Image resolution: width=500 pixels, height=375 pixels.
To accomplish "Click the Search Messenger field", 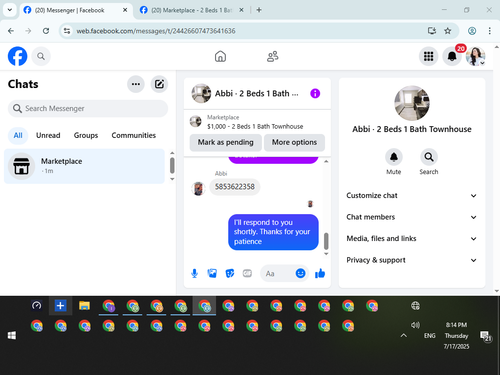I will pyautogui.click(x=88, y=108).
